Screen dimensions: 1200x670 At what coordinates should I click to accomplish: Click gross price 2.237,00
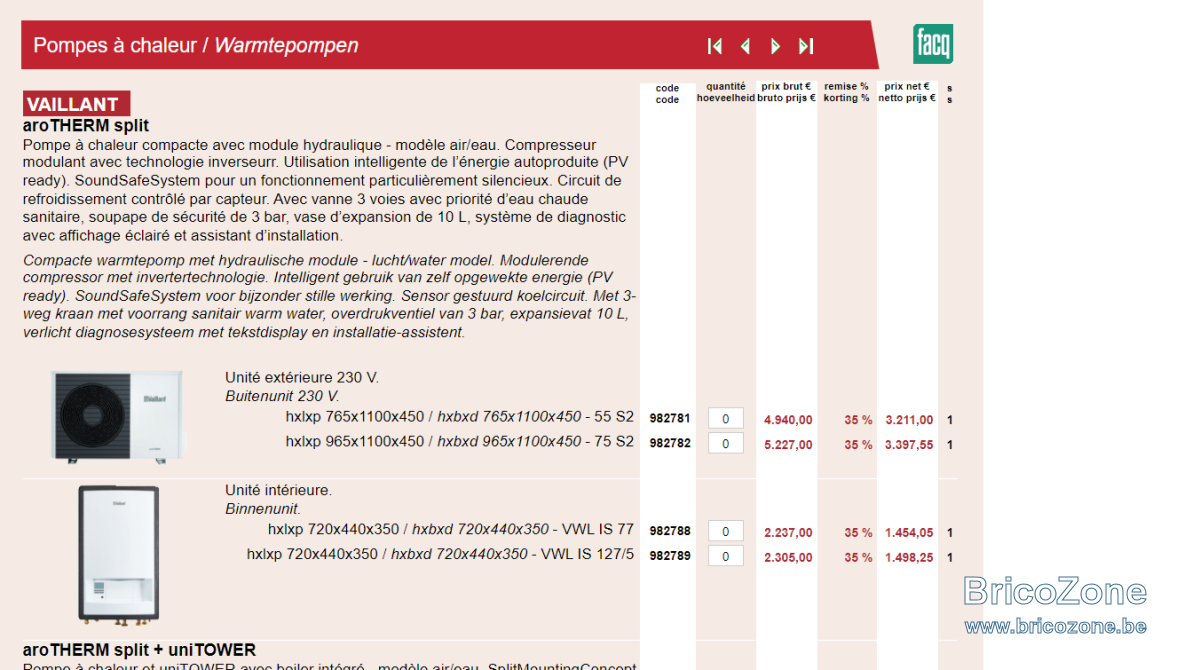pos(788,533)
